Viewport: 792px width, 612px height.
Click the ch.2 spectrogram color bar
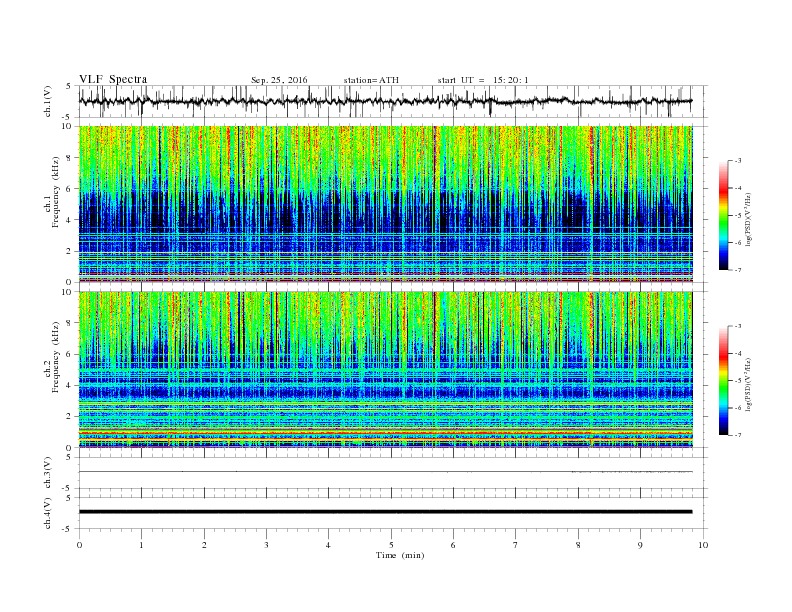click(x=723, y=381)
